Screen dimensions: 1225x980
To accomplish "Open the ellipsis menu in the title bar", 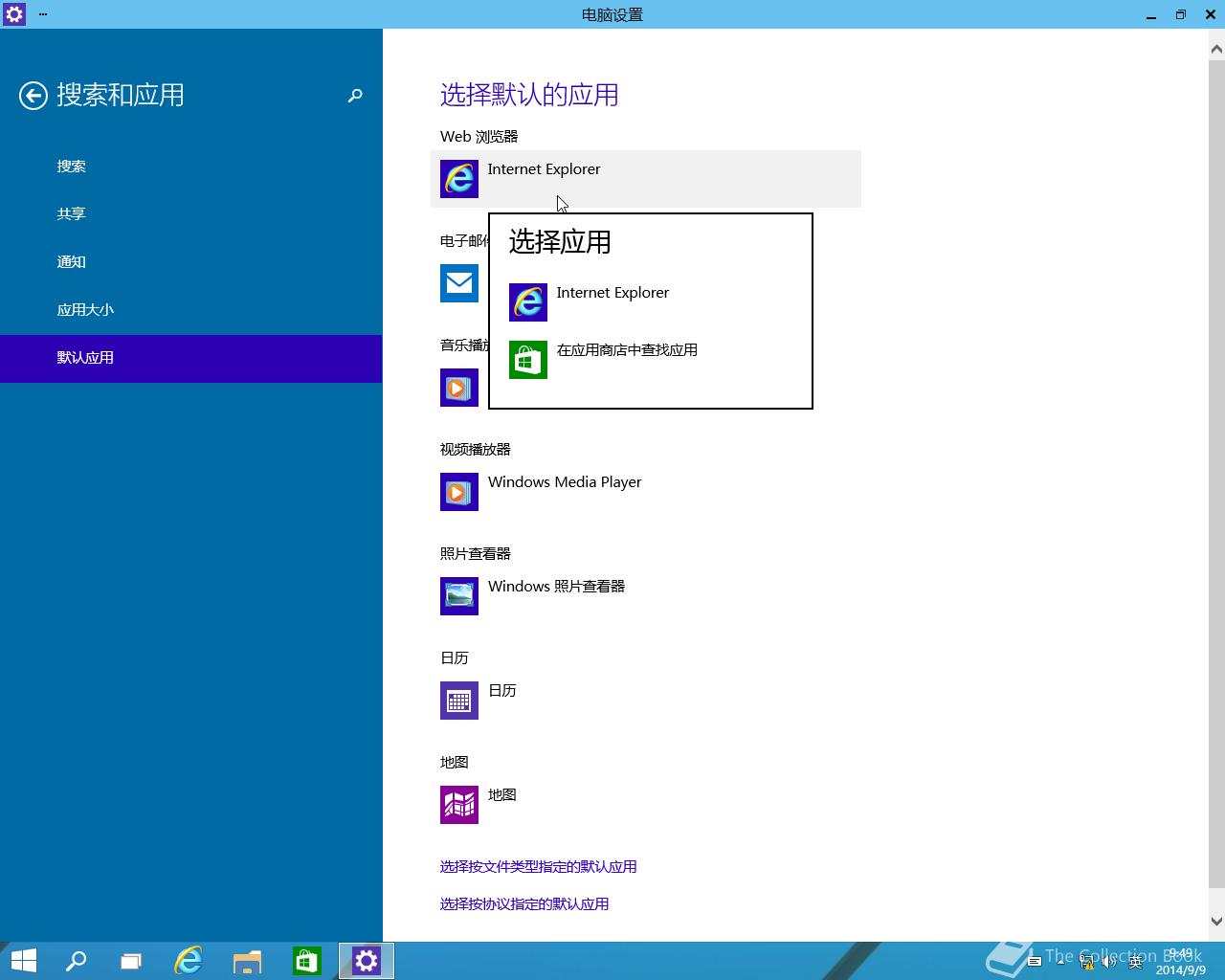I will 43,14.
